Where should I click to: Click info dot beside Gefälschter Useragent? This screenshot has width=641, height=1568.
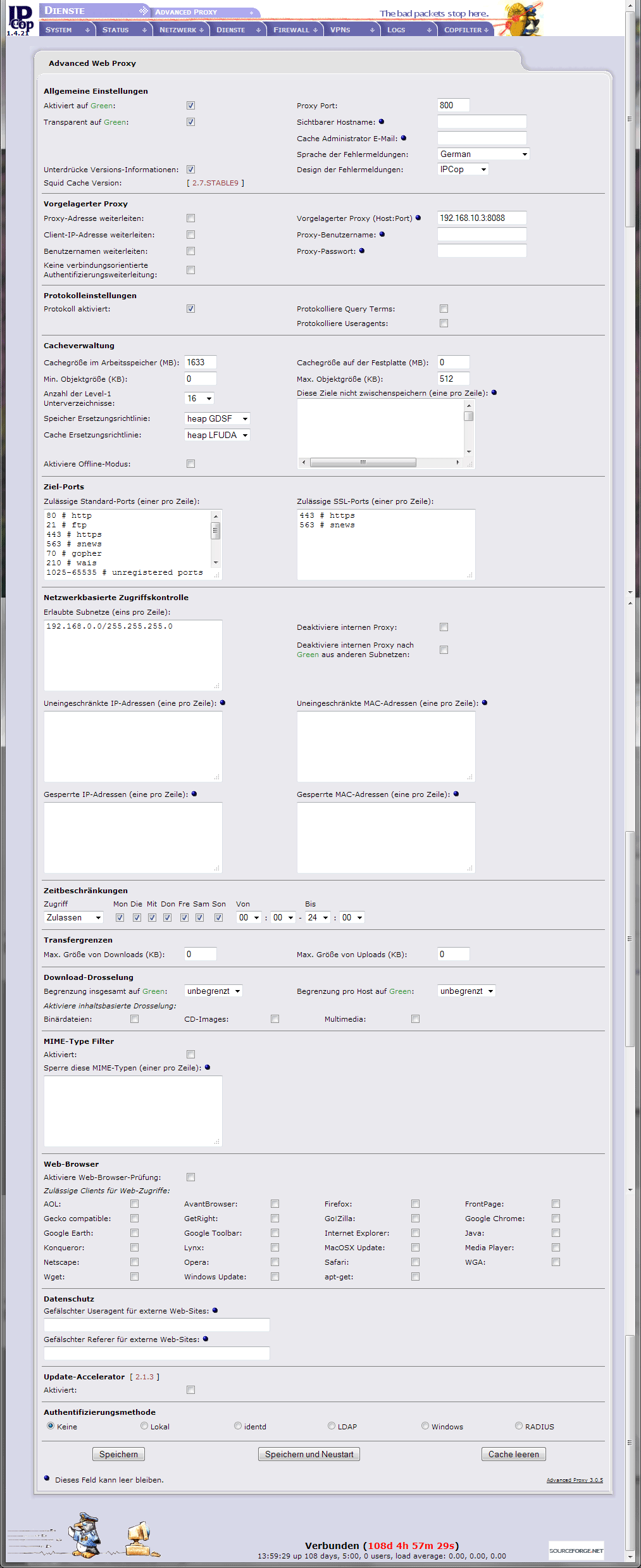(x=215, y=1310)
